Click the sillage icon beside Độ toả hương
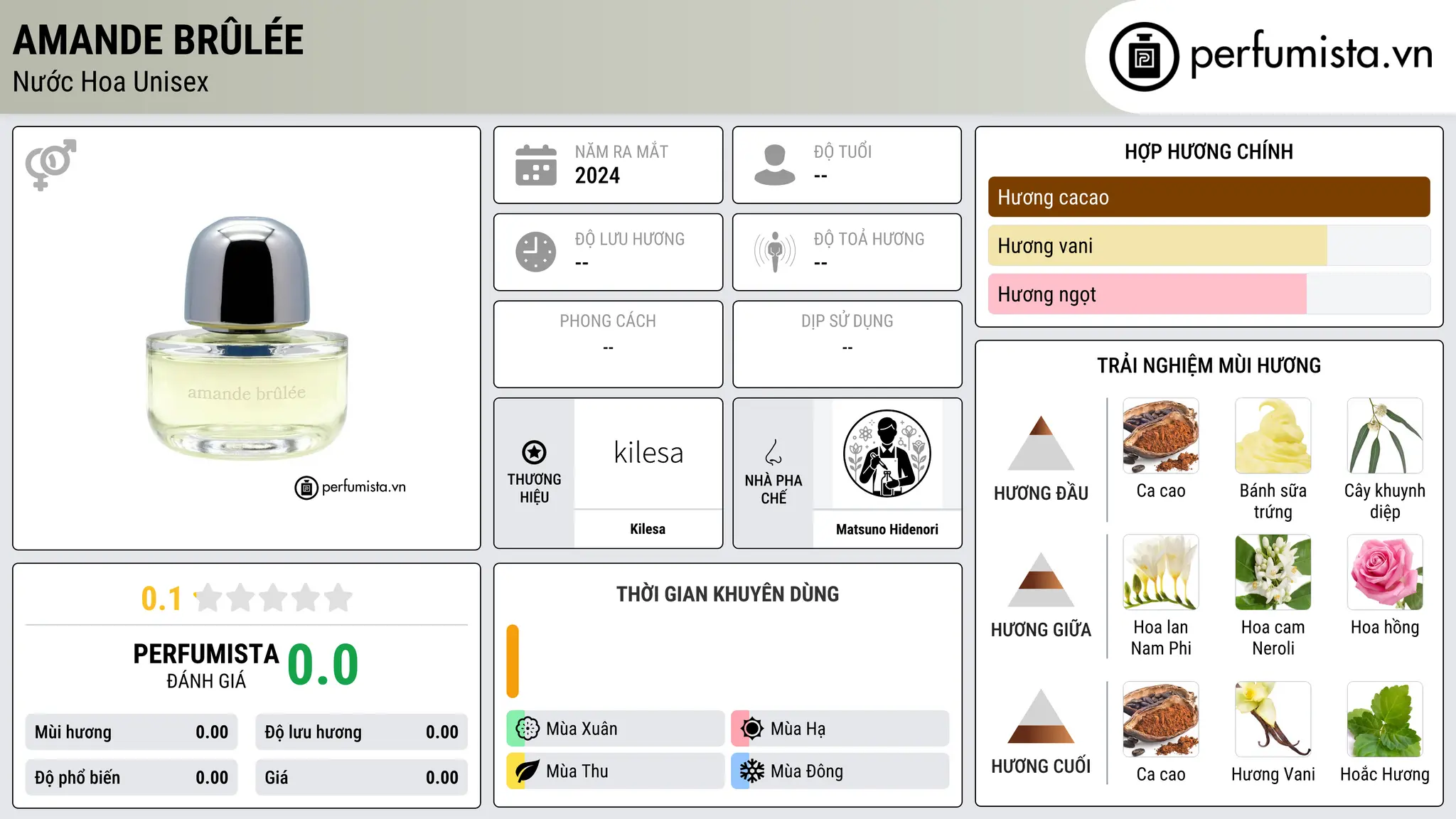This screenshot has width=1456, height=819. 774,252
